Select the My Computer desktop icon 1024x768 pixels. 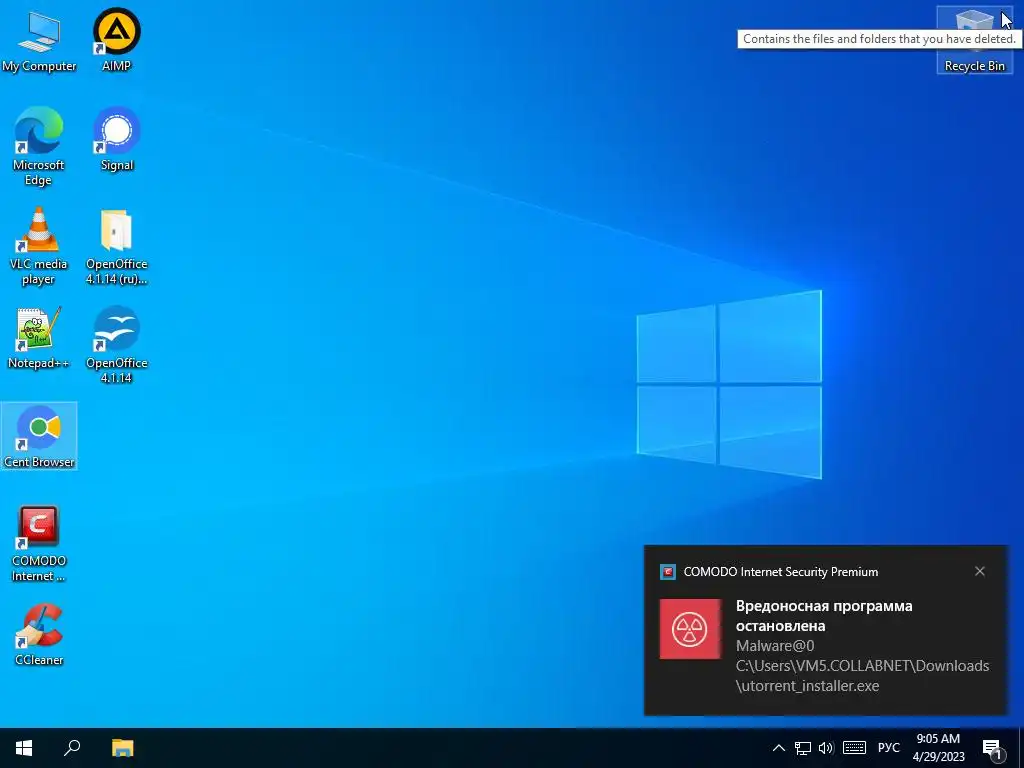(x=39, y=40)
